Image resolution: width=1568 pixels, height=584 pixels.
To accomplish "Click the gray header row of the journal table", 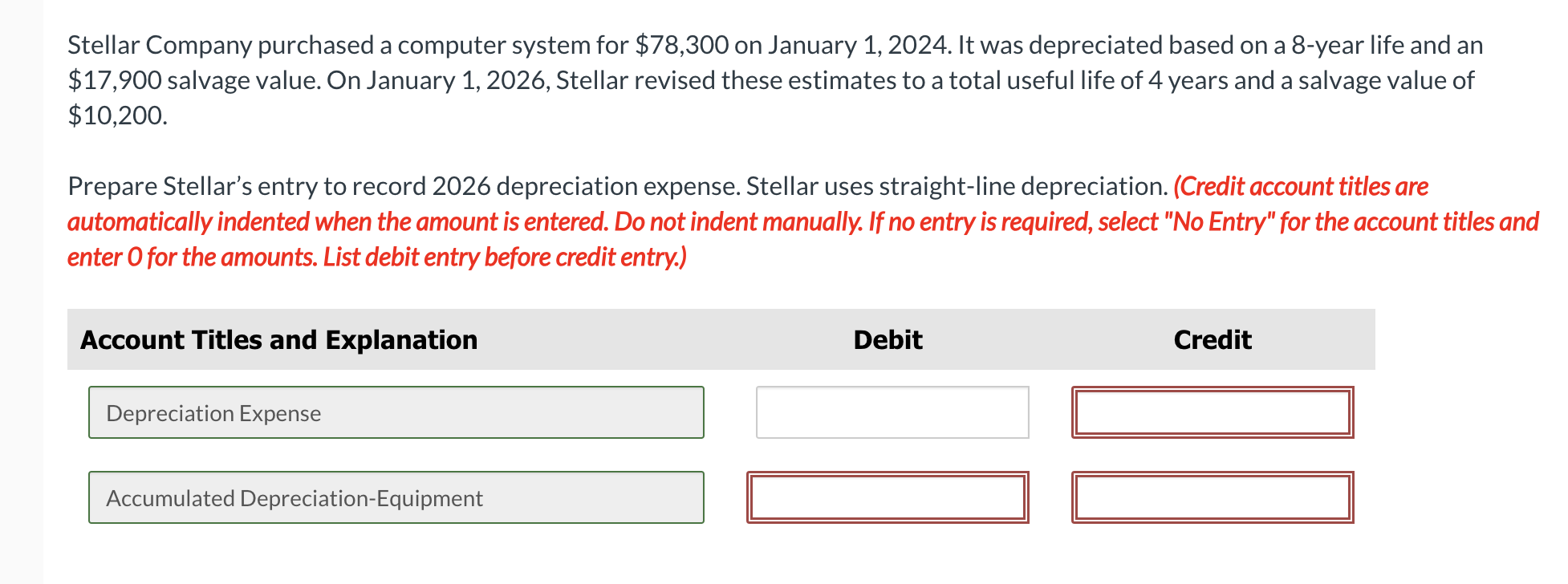I will point(722,339).
